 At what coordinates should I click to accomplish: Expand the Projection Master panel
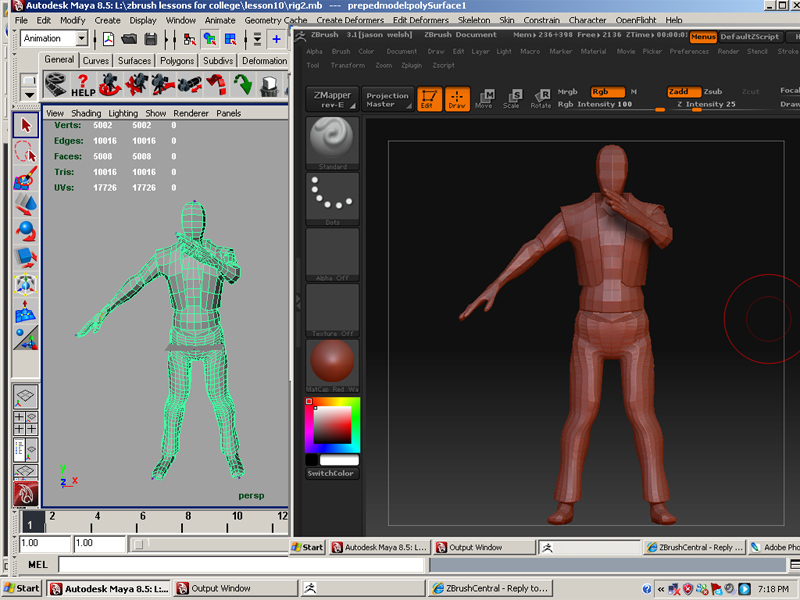(x=387, y=100)
